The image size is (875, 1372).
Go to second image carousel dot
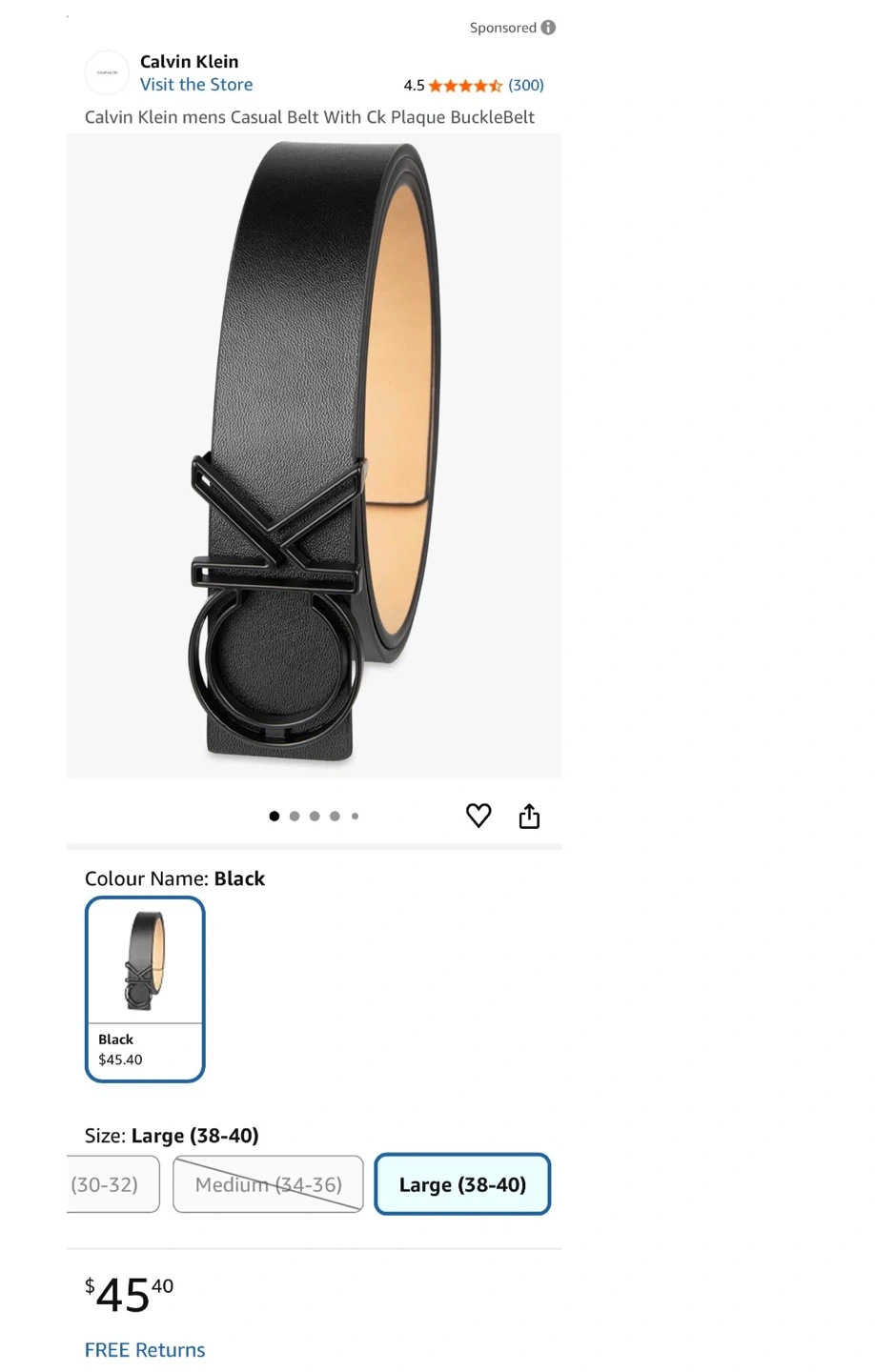[295, 816]
